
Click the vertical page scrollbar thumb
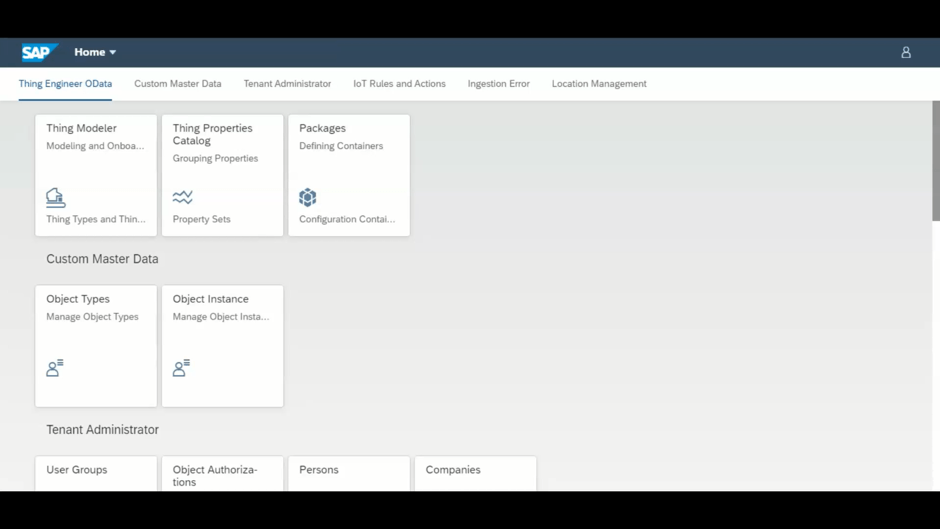tap(935, 161)
